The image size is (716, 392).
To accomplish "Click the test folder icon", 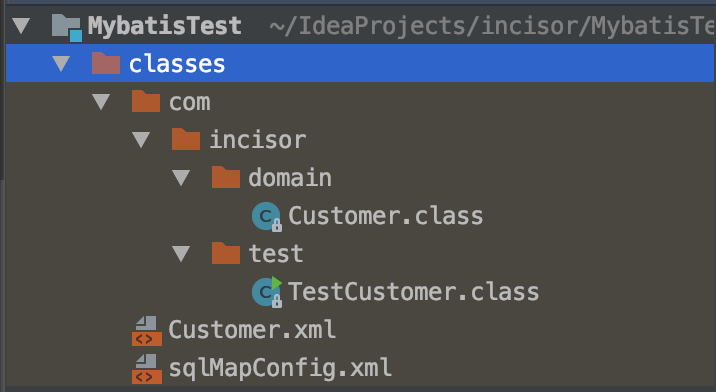I will pos(226,253).
